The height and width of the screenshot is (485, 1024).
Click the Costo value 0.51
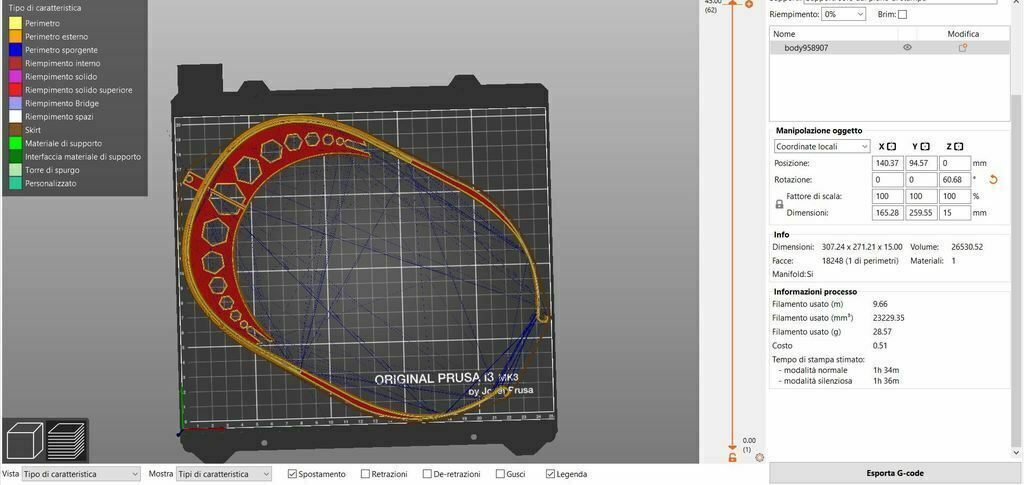[x=878, y=345]
